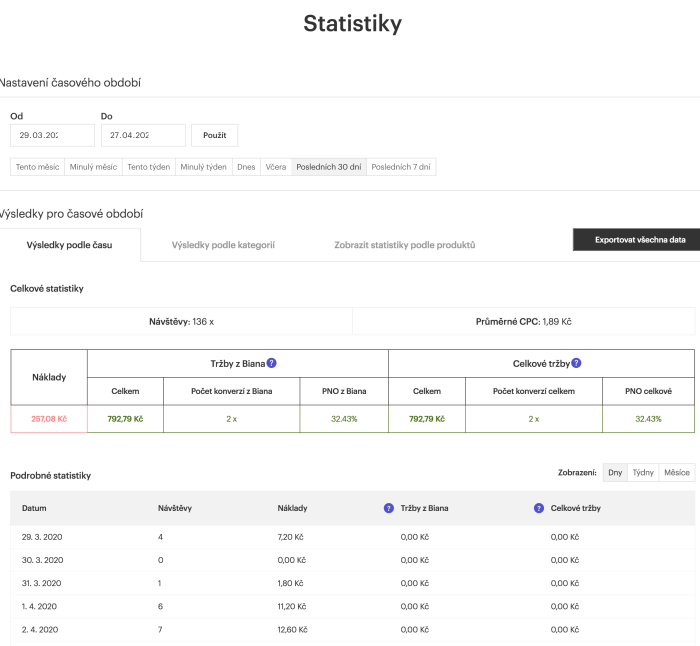Select the 1. 4. 2020 row date
Screen dimensions: 700x646
(39, 607)
